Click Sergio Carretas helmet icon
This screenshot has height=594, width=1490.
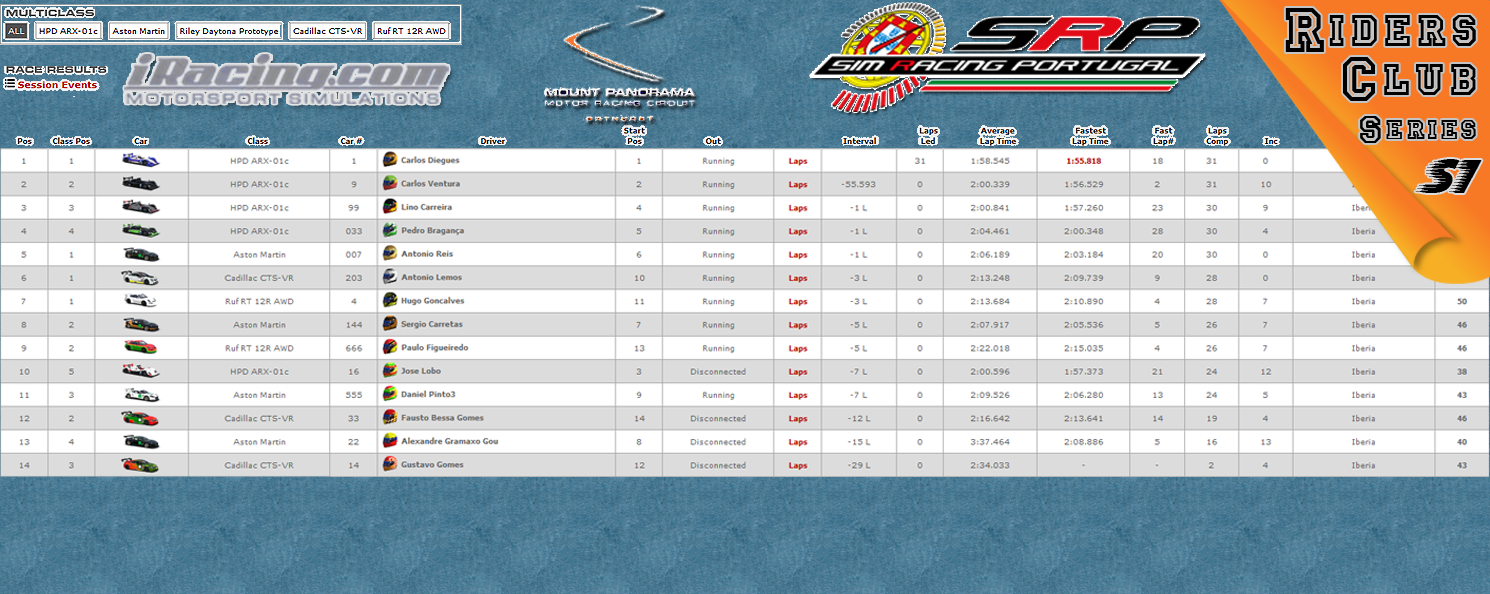(390, 324)
